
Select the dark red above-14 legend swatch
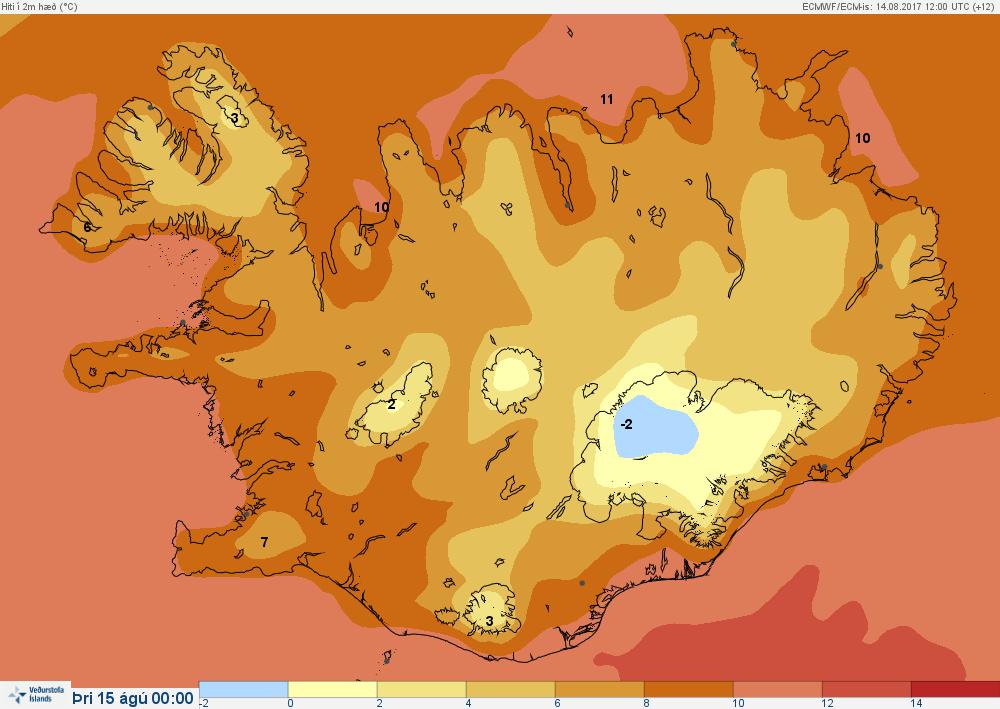[955, 689]
